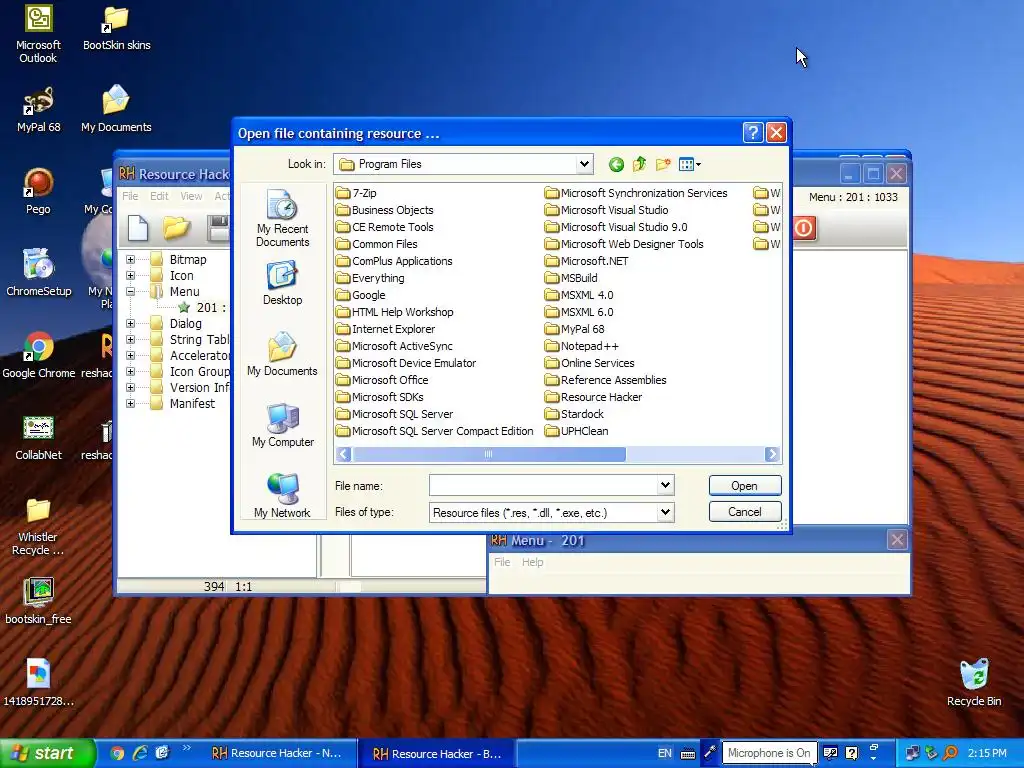Viewport: 1024px width, 768px height.
Task: Select My Recent Documents in places bar
Action: tap(282, 218)
